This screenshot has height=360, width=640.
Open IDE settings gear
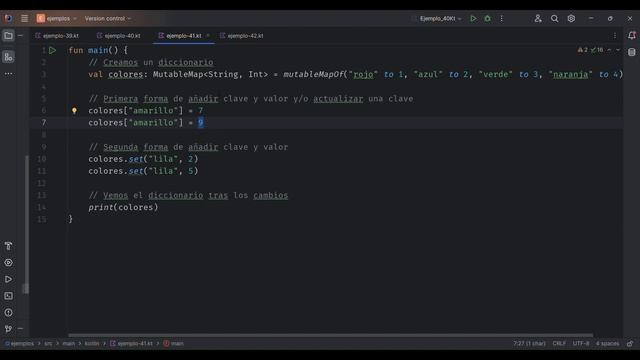coord(571,18)
